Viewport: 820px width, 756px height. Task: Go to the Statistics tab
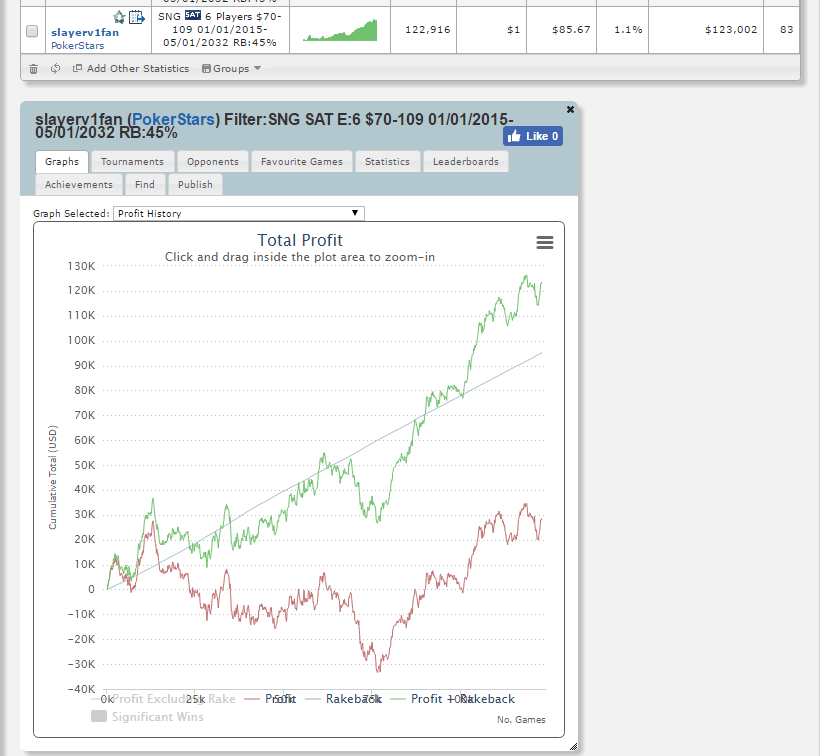[x=388, y=162]
